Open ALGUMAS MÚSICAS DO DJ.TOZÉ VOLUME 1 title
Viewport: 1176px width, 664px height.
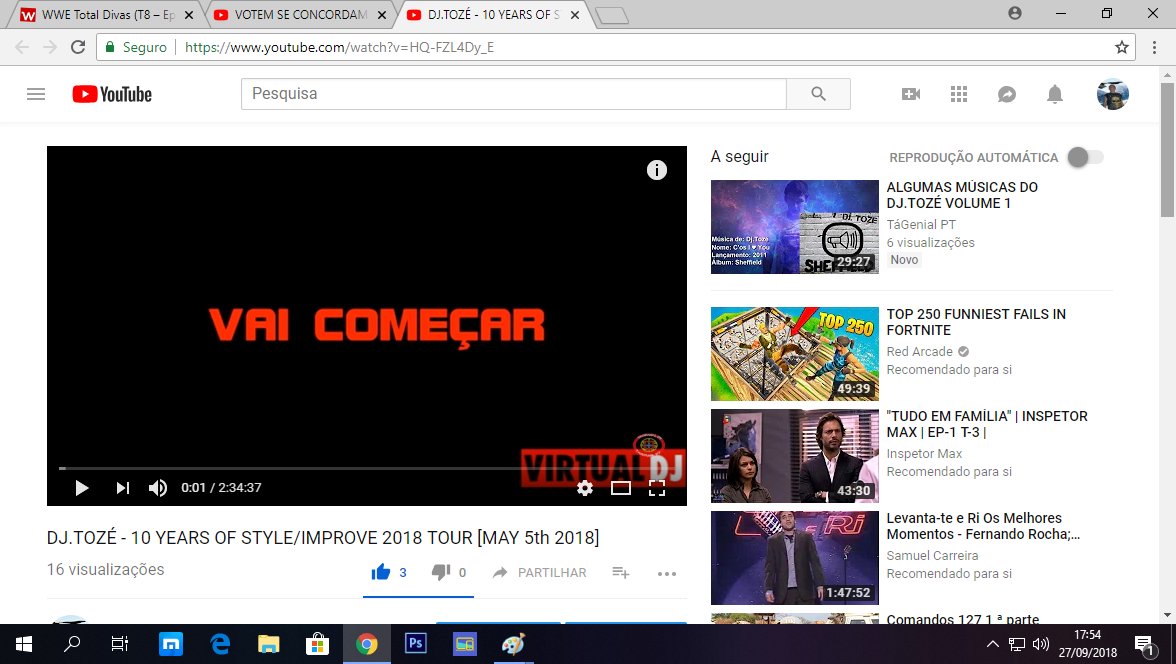pyautogui.click(x=962, y=195)
